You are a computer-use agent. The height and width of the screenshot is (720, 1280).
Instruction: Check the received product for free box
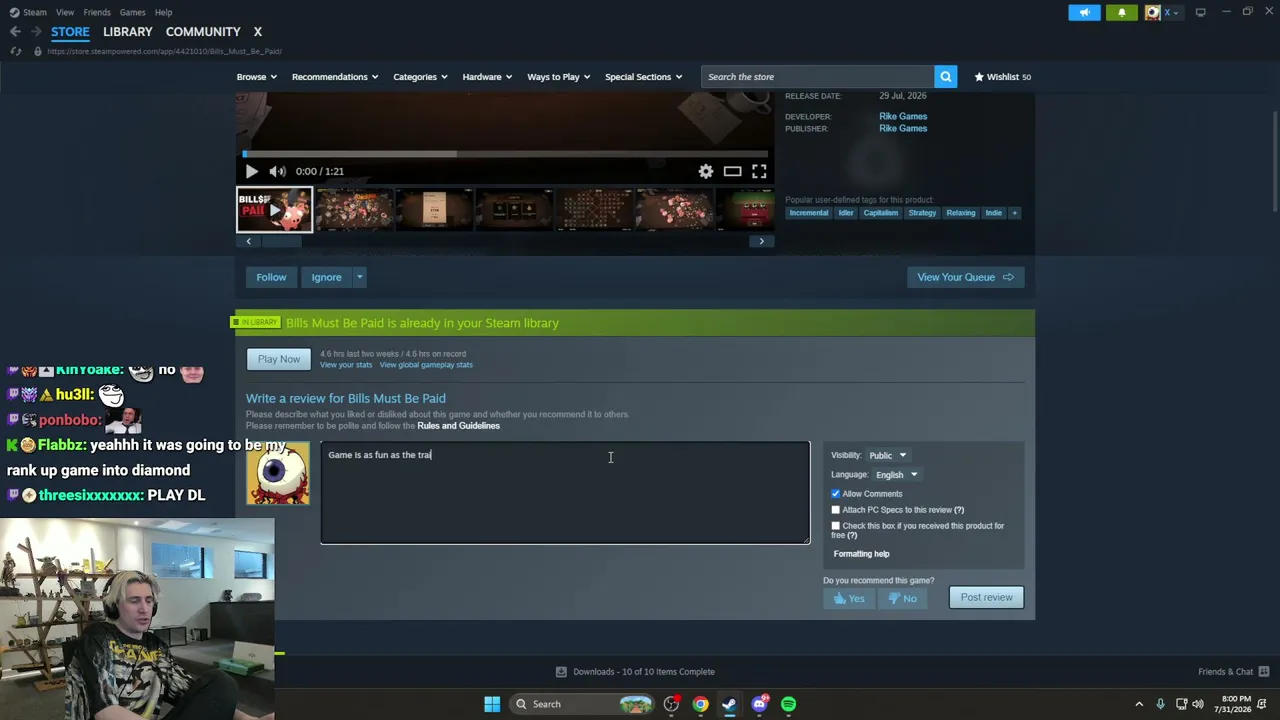tap(836, 526)
